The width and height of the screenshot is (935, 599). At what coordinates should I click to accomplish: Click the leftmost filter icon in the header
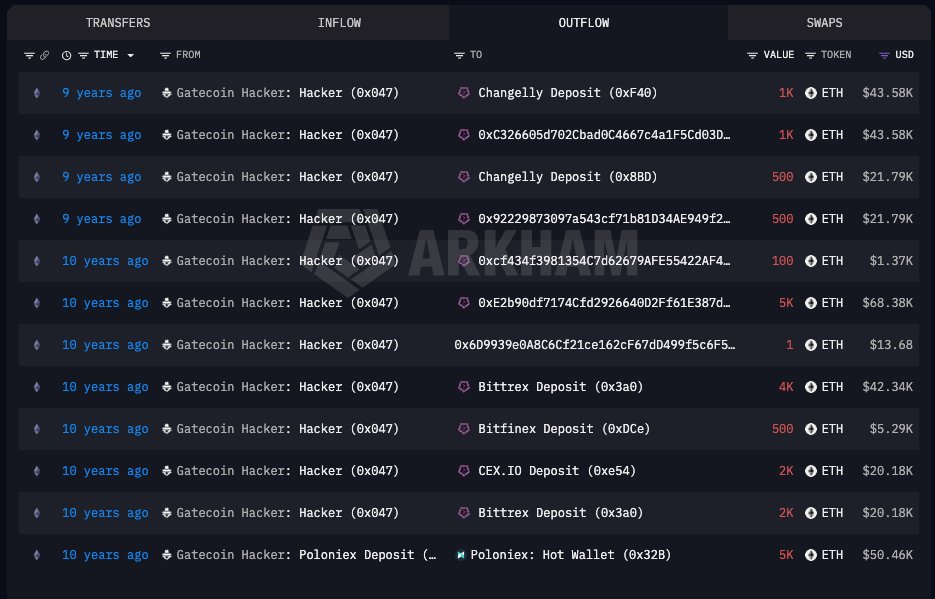29,55
